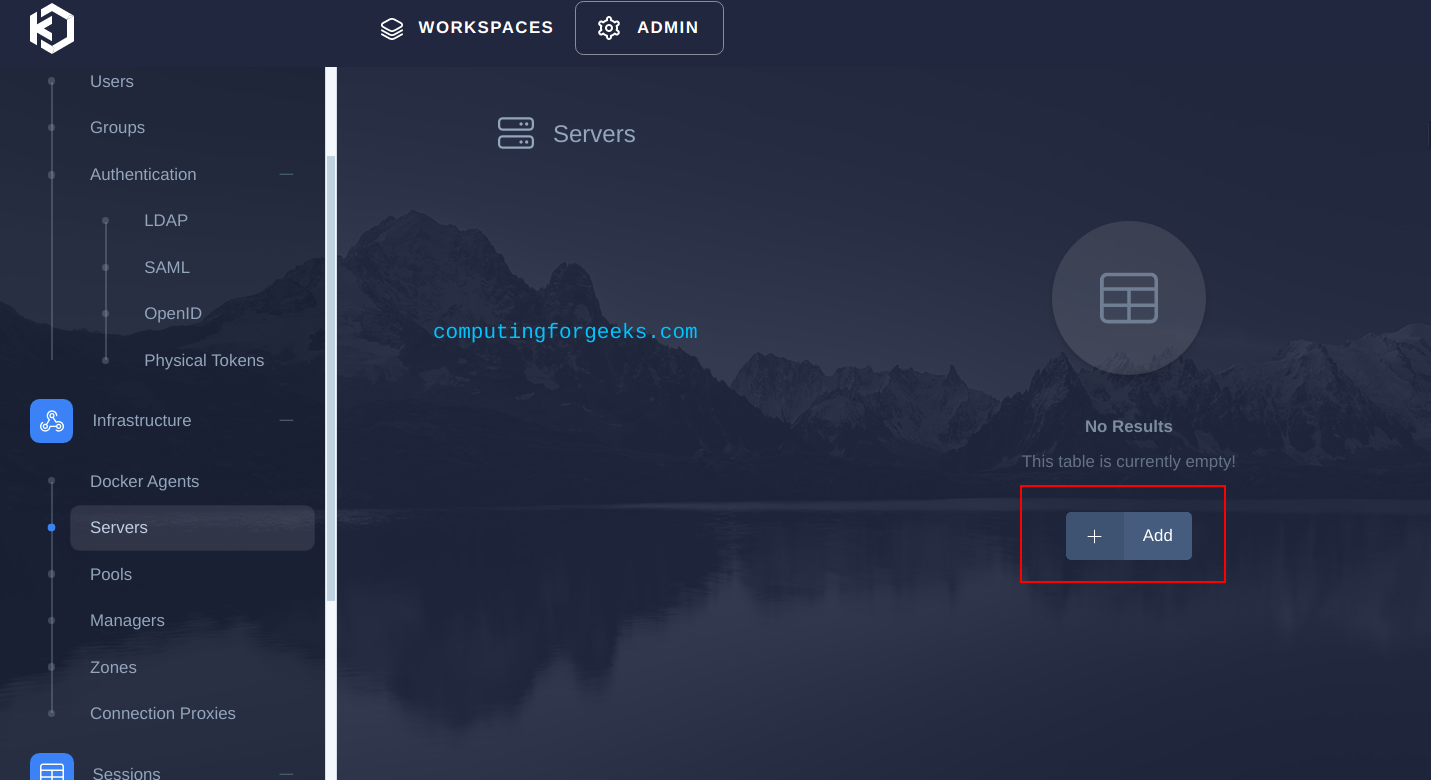Open the Docker Agents page
Image resolution: width=1431 pixels, height=780 pixels.
click(x=144, y=481)
